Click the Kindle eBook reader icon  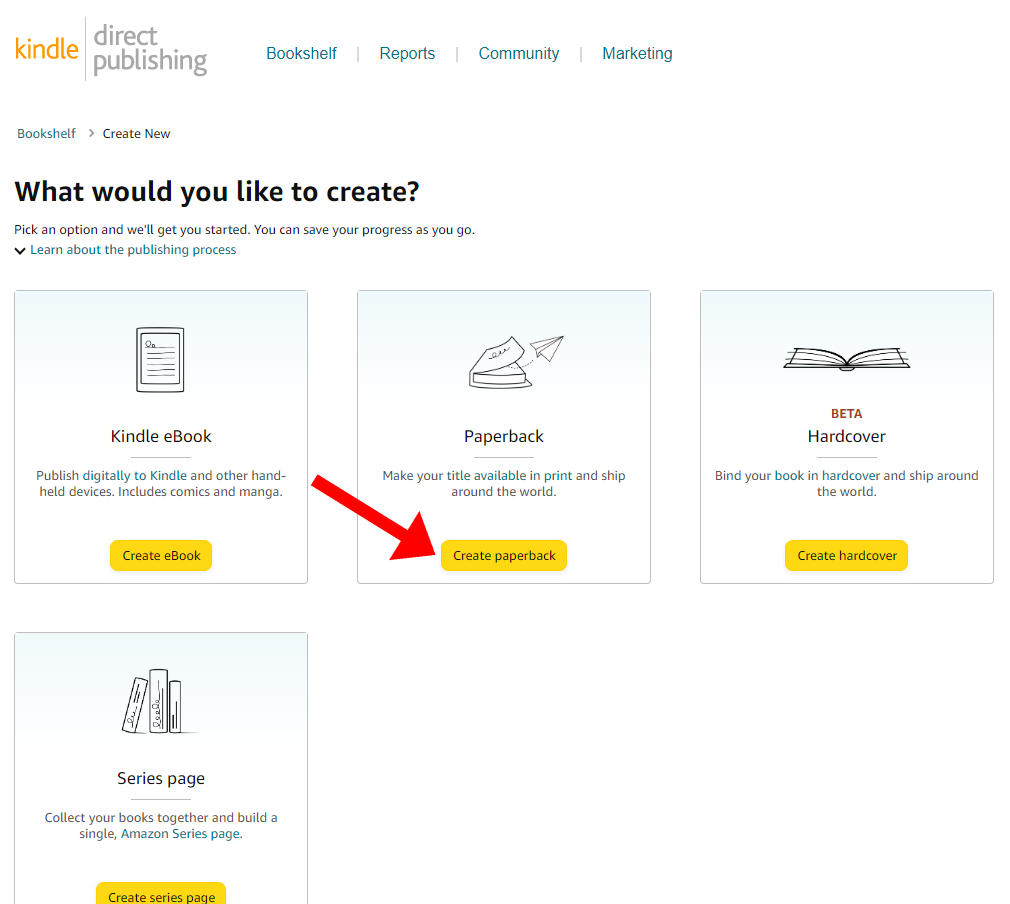point(160,360)
